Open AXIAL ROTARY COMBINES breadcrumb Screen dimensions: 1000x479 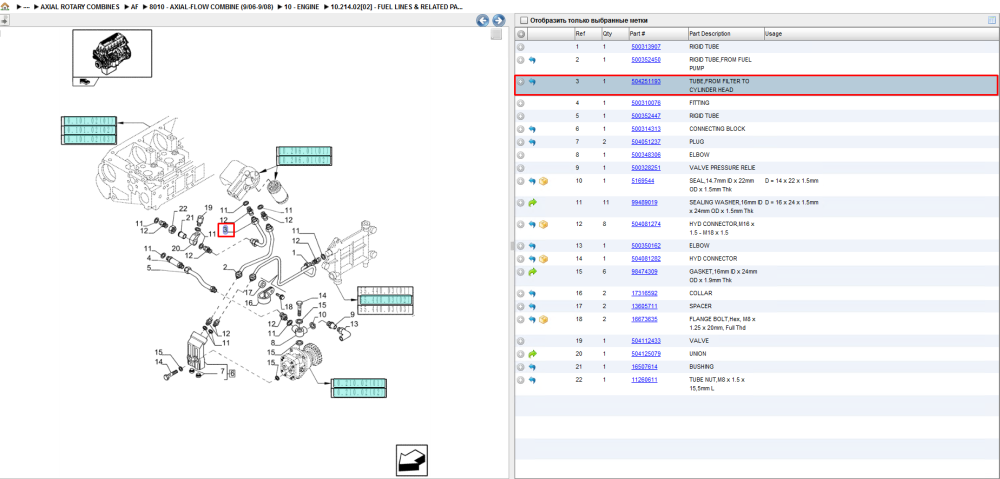pos(80,6)
